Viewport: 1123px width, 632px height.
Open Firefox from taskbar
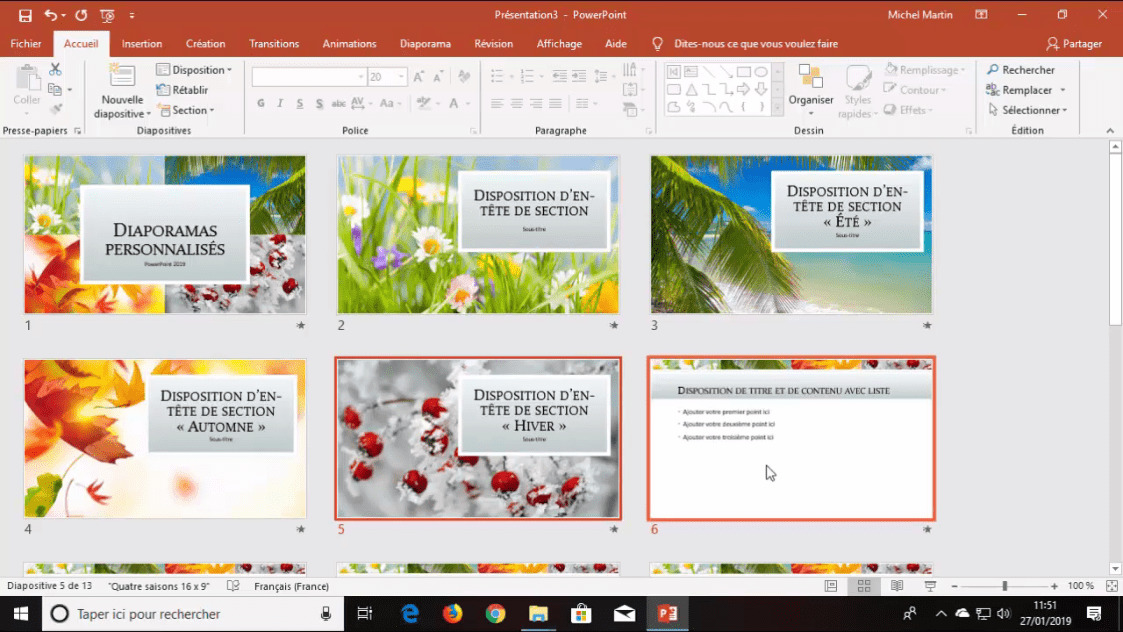pos(453,614)
